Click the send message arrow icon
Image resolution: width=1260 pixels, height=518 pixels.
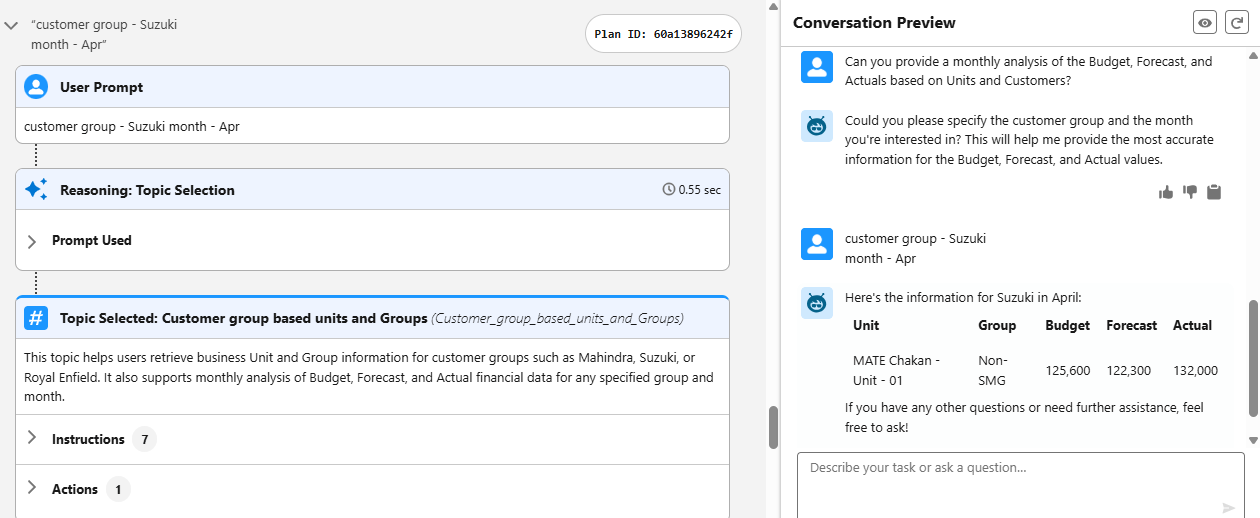[1229, 508]
